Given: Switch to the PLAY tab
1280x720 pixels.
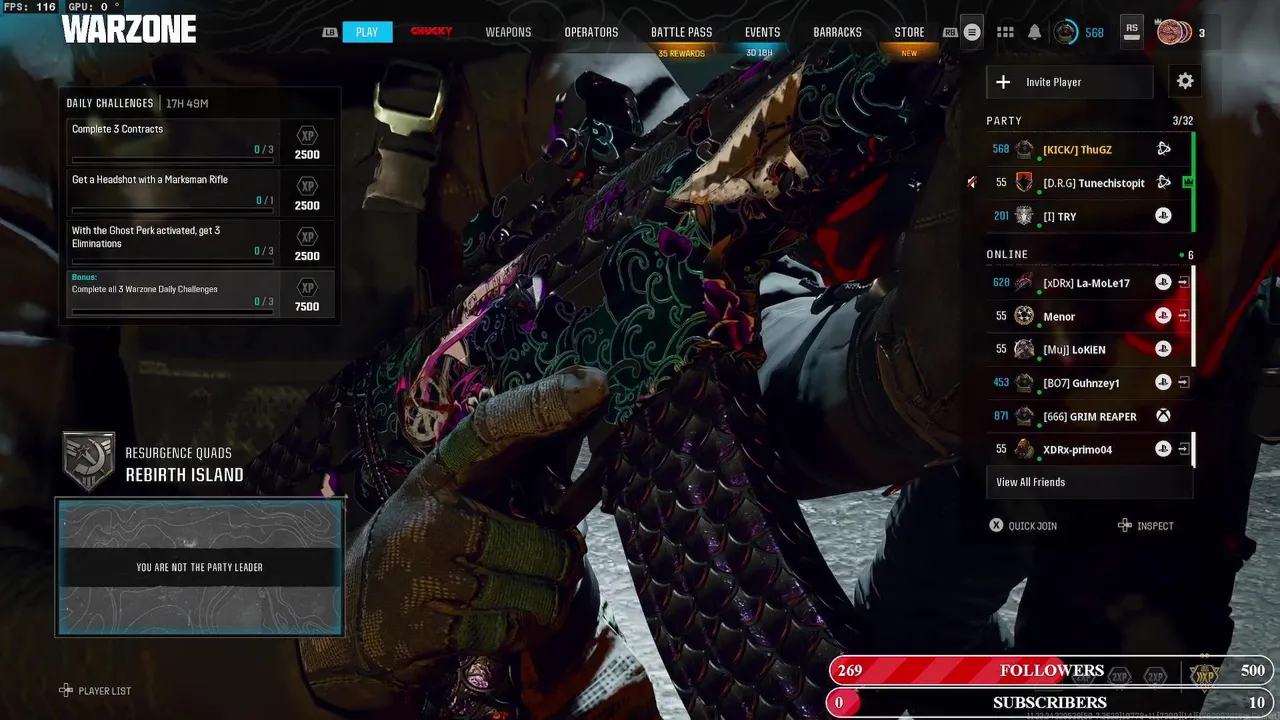Looking at the screenshot, I should [367, 32].
